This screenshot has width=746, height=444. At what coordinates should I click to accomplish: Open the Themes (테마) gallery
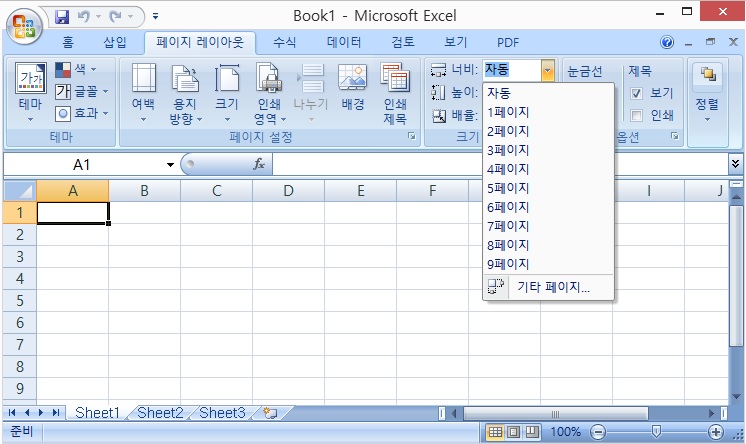[x=30, y=92]
